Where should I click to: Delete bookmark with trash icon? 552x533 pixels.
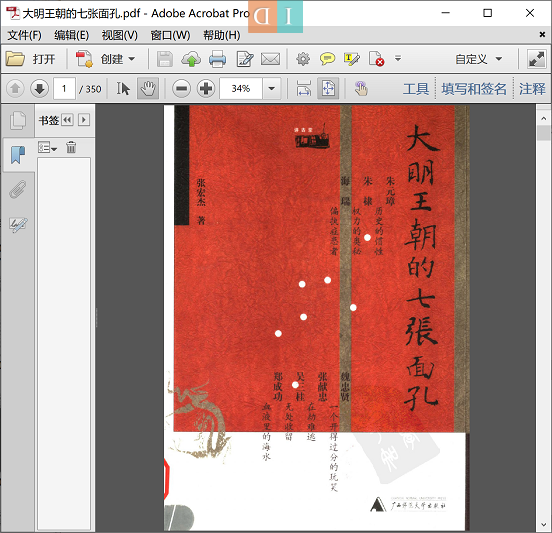point(71,147)
